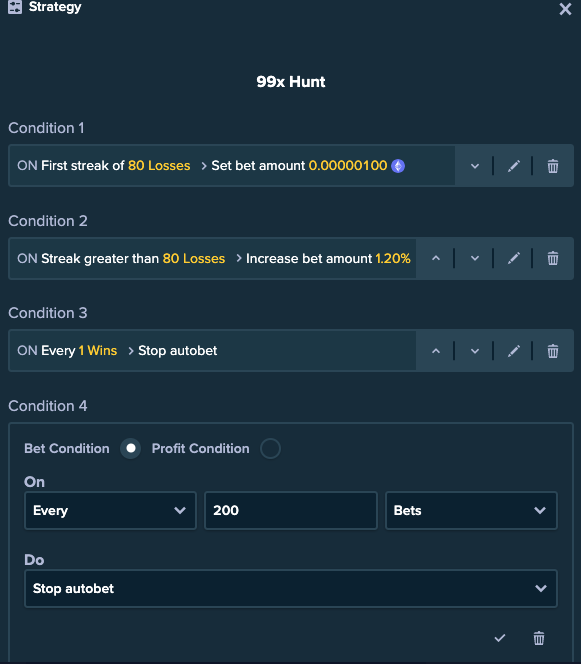Move Condition 3 up with arrow
Screen dimensions: 581x664
click(436, 351)
